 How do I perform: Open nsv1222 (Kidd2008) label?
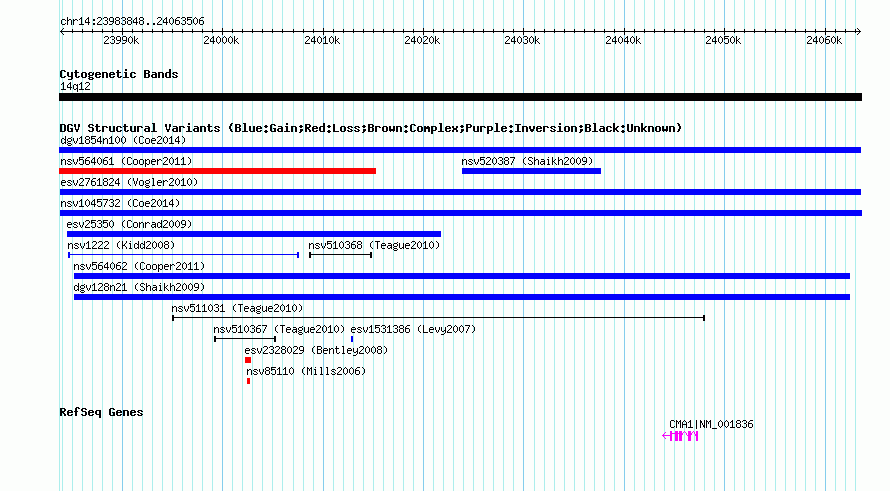(121, 245)
